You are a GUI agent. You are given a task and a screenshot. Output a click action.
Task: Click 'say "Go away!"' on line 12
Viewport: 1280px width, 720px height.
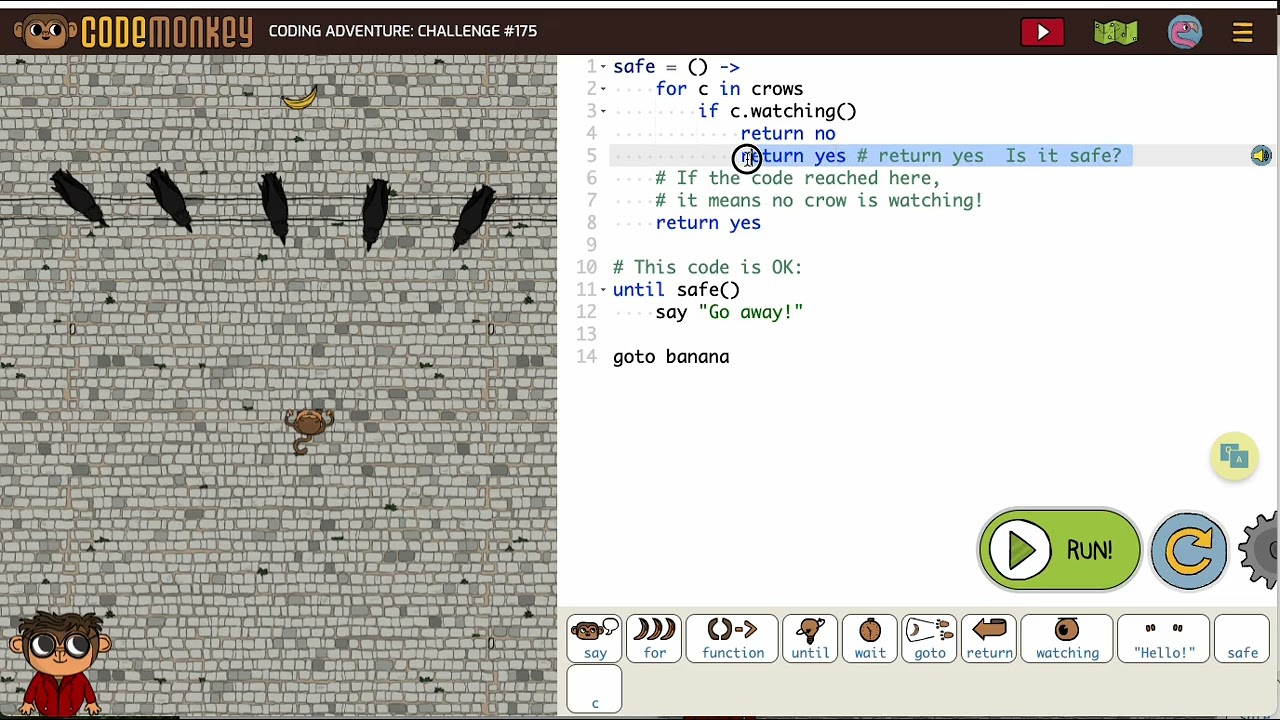point(729,312)
